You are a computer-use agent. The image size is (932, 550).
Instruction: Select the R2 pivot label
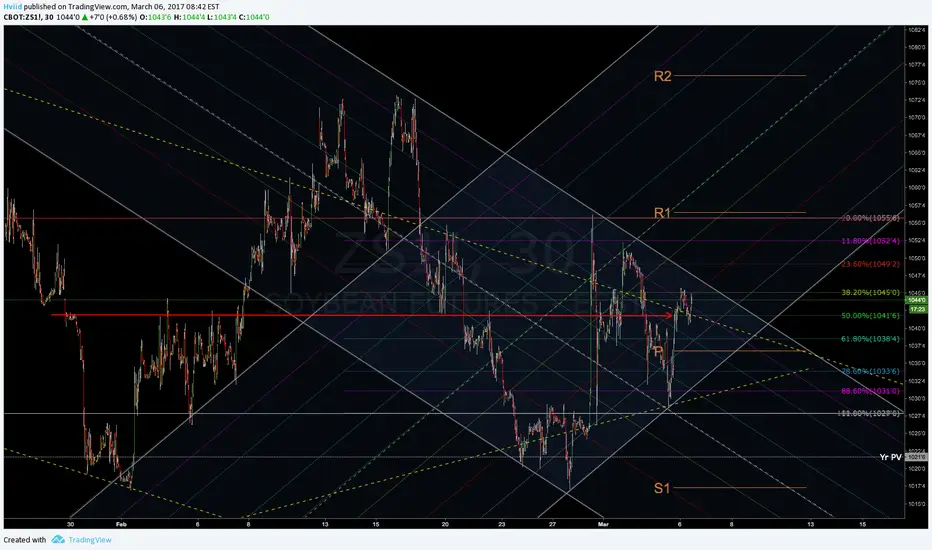click(662, 76)
